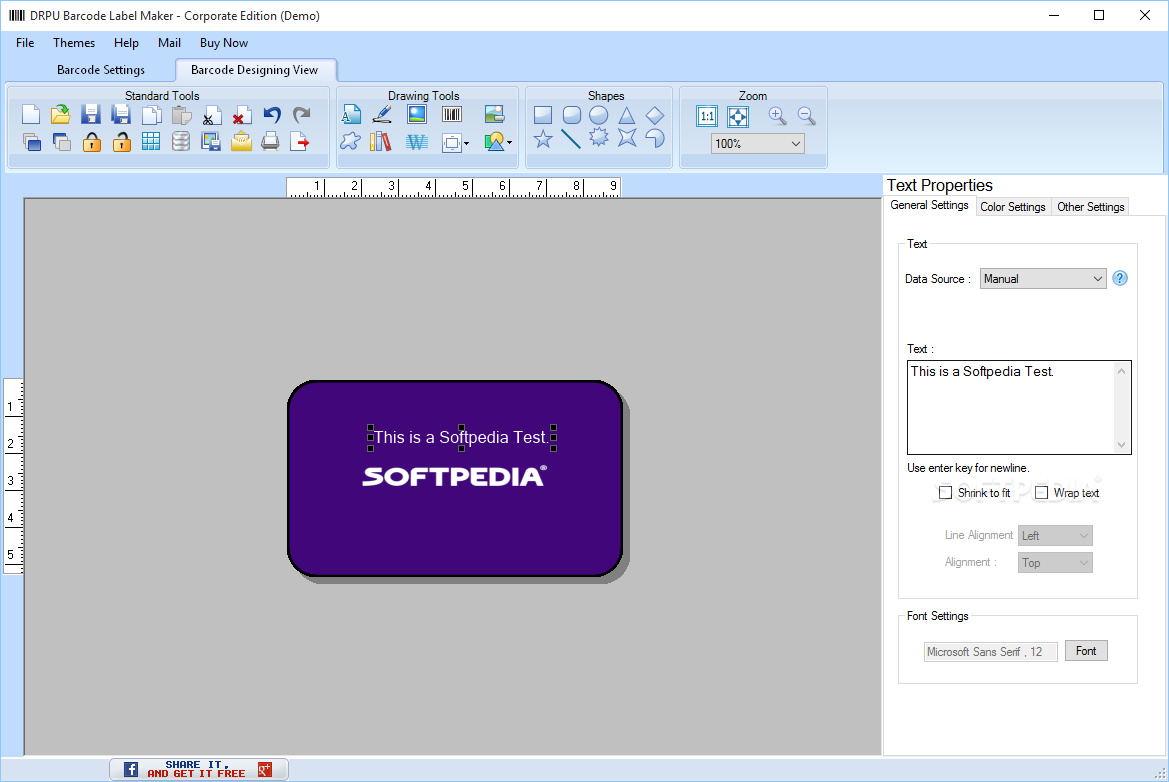Switch to the Barcode Settings tab
Viewport: 1169px width, 782px height.
click(x=101, y=69)
